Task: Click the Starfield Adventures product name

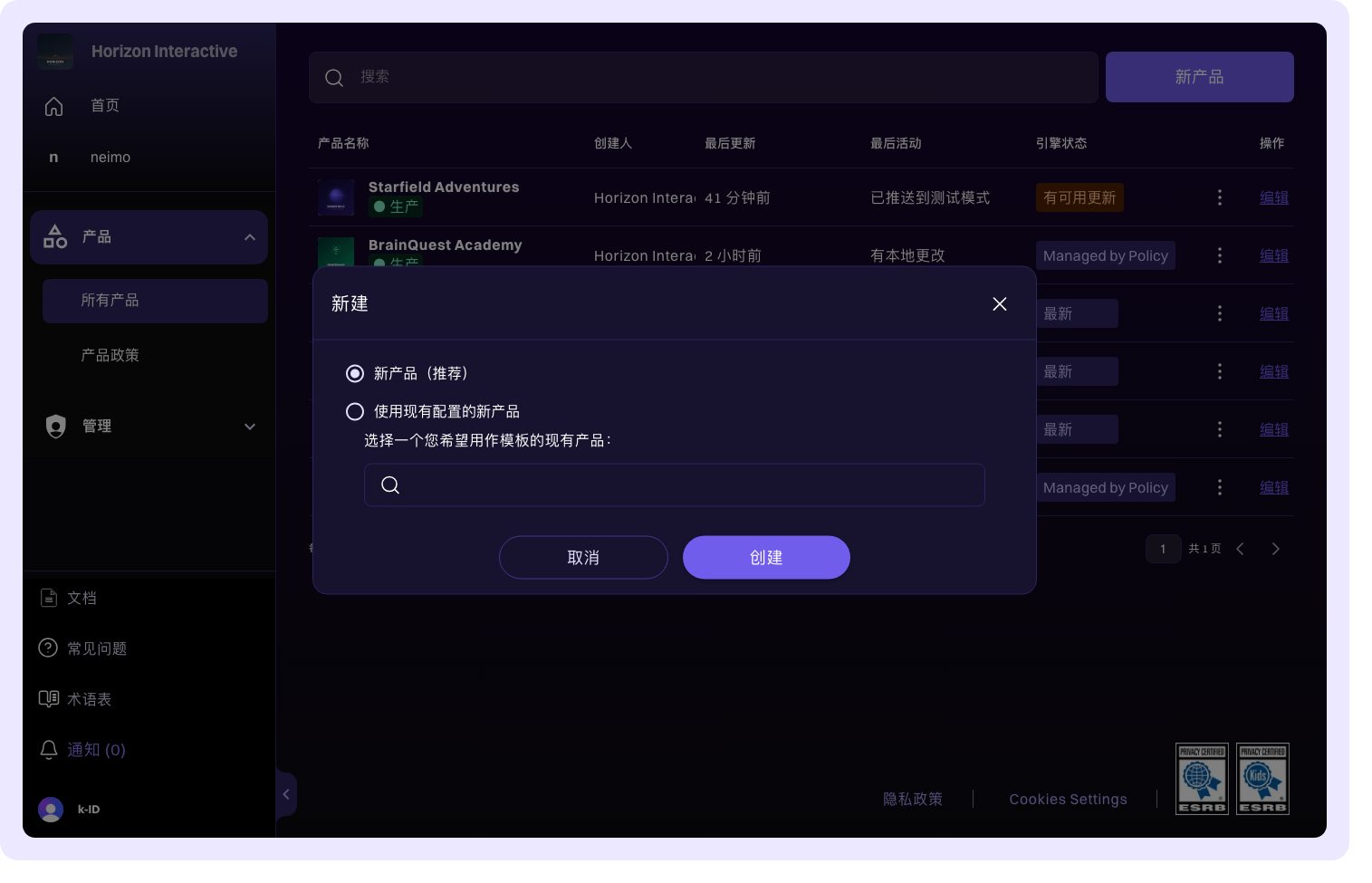Action: pos(444,187)
